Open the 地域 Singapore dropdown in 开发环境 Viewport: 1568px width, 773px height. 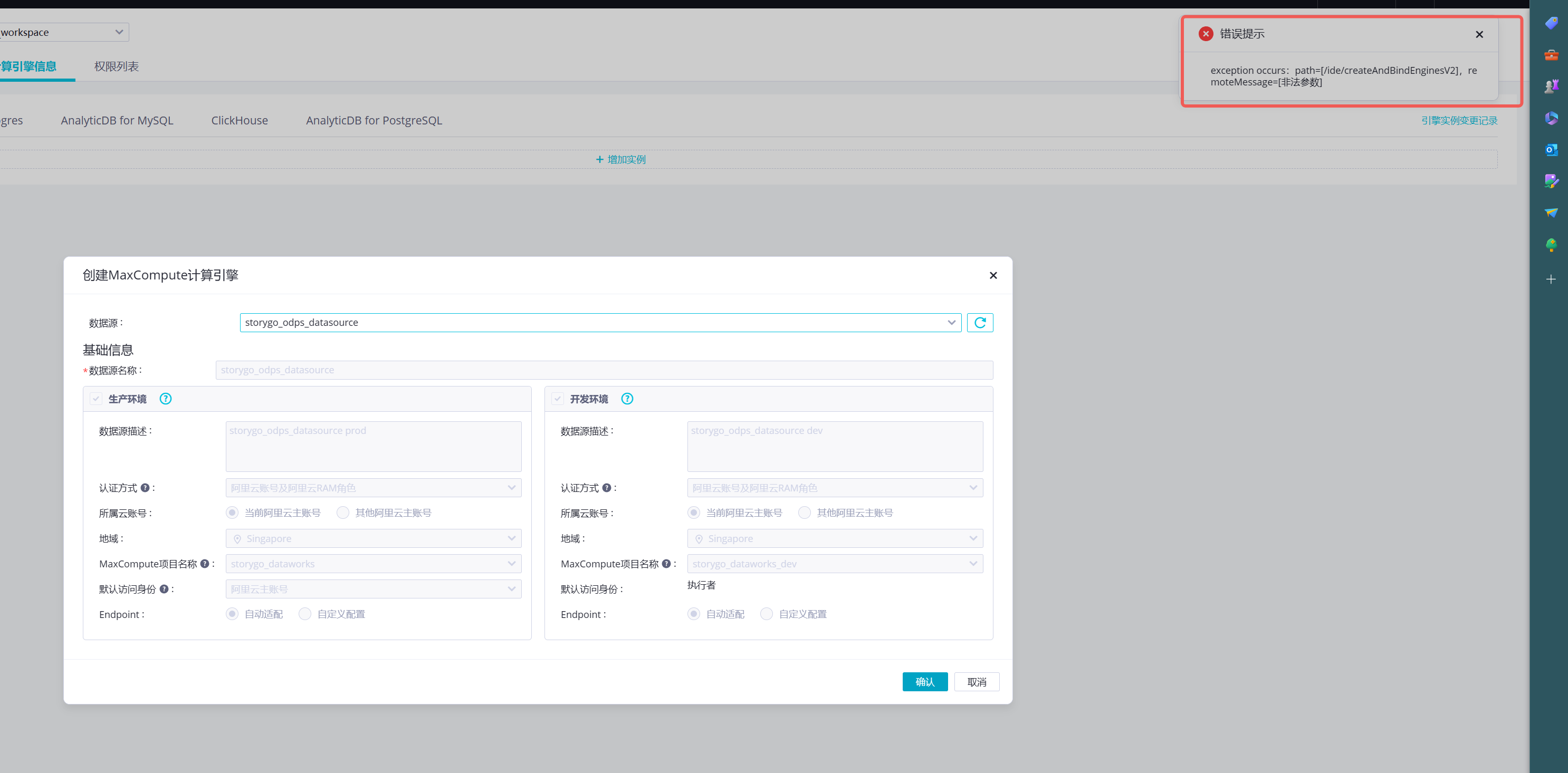tap(835, 538)
